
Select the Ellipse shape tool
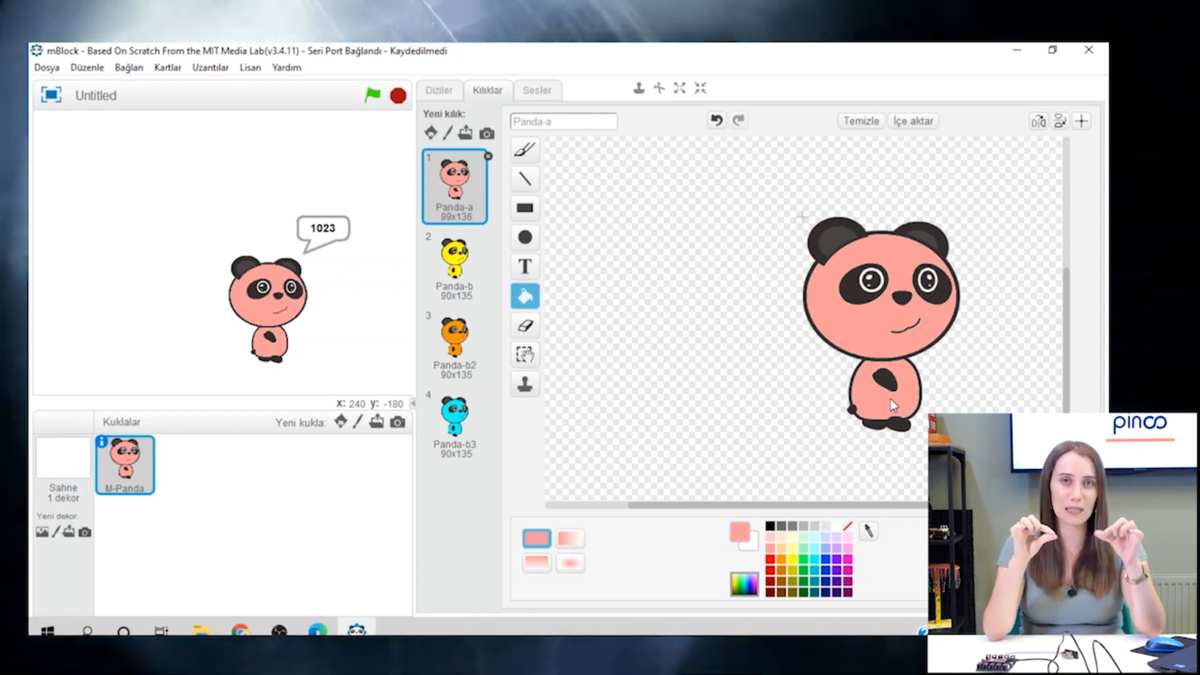pos(525,237)
